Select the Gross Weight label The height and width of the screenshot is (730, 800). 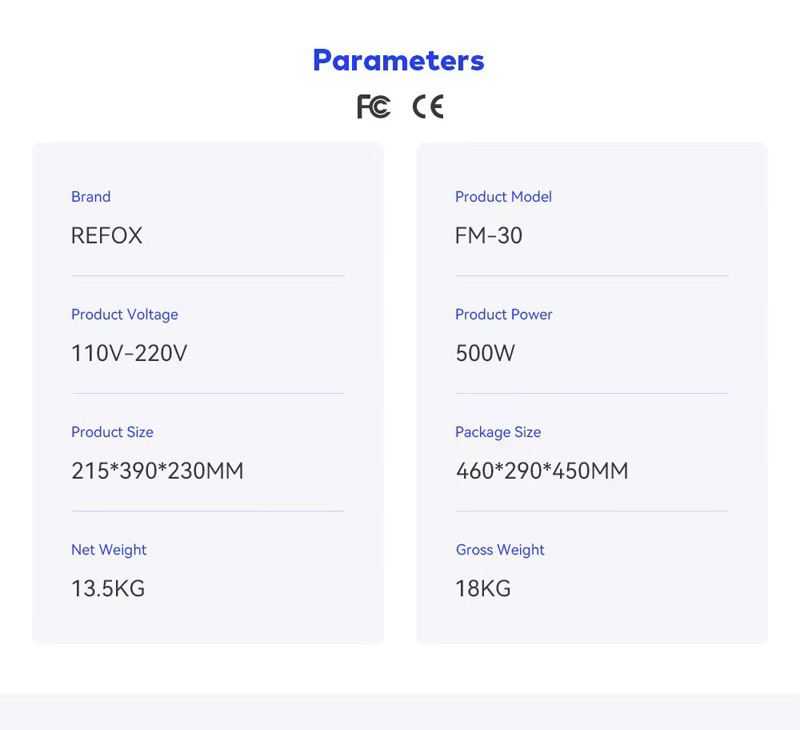point(500,550)
